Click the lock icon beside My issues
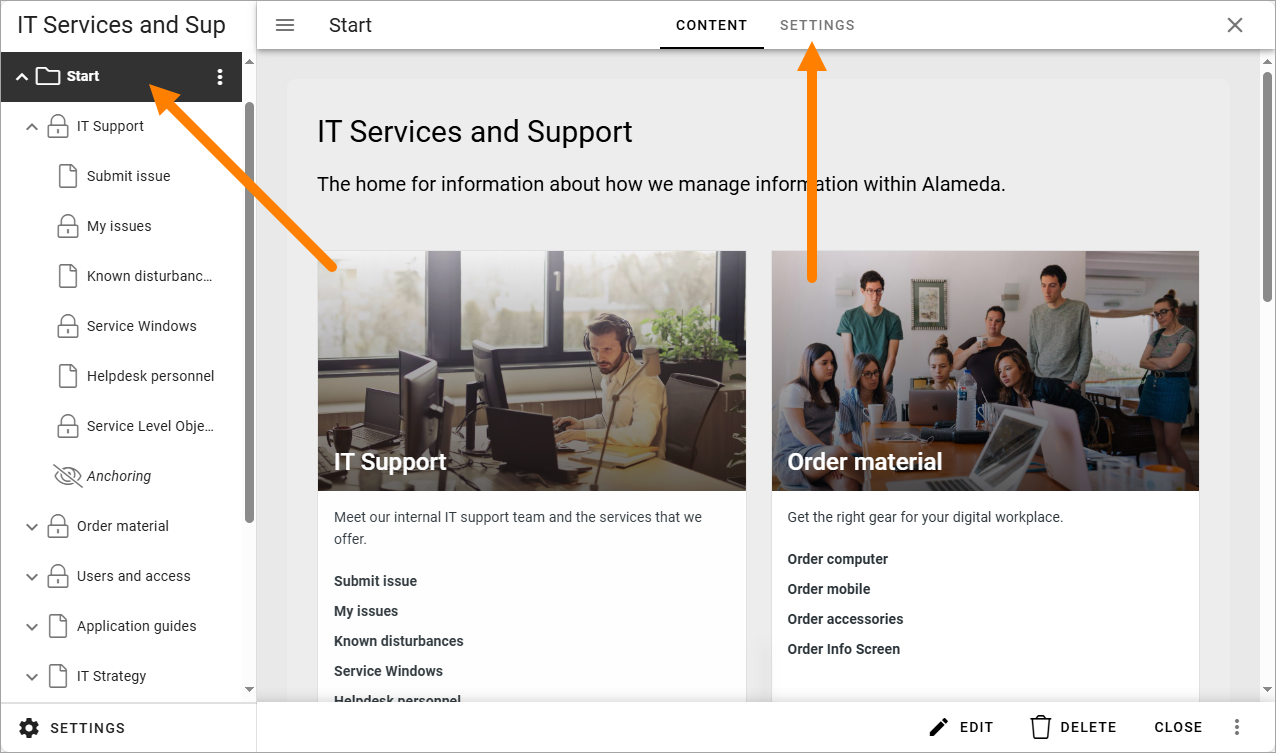 pyautogui.click(x=68, y=226)
